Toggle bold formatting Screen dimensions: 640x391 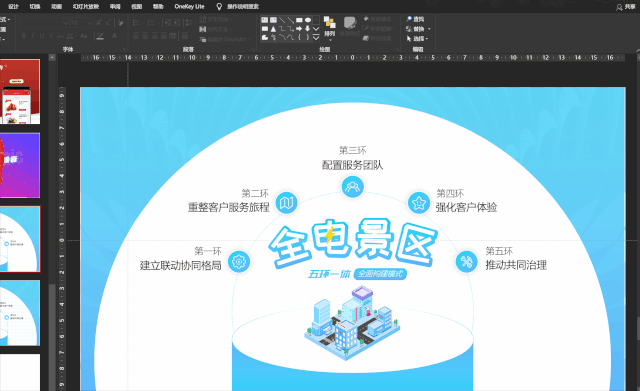pos(24,36)
